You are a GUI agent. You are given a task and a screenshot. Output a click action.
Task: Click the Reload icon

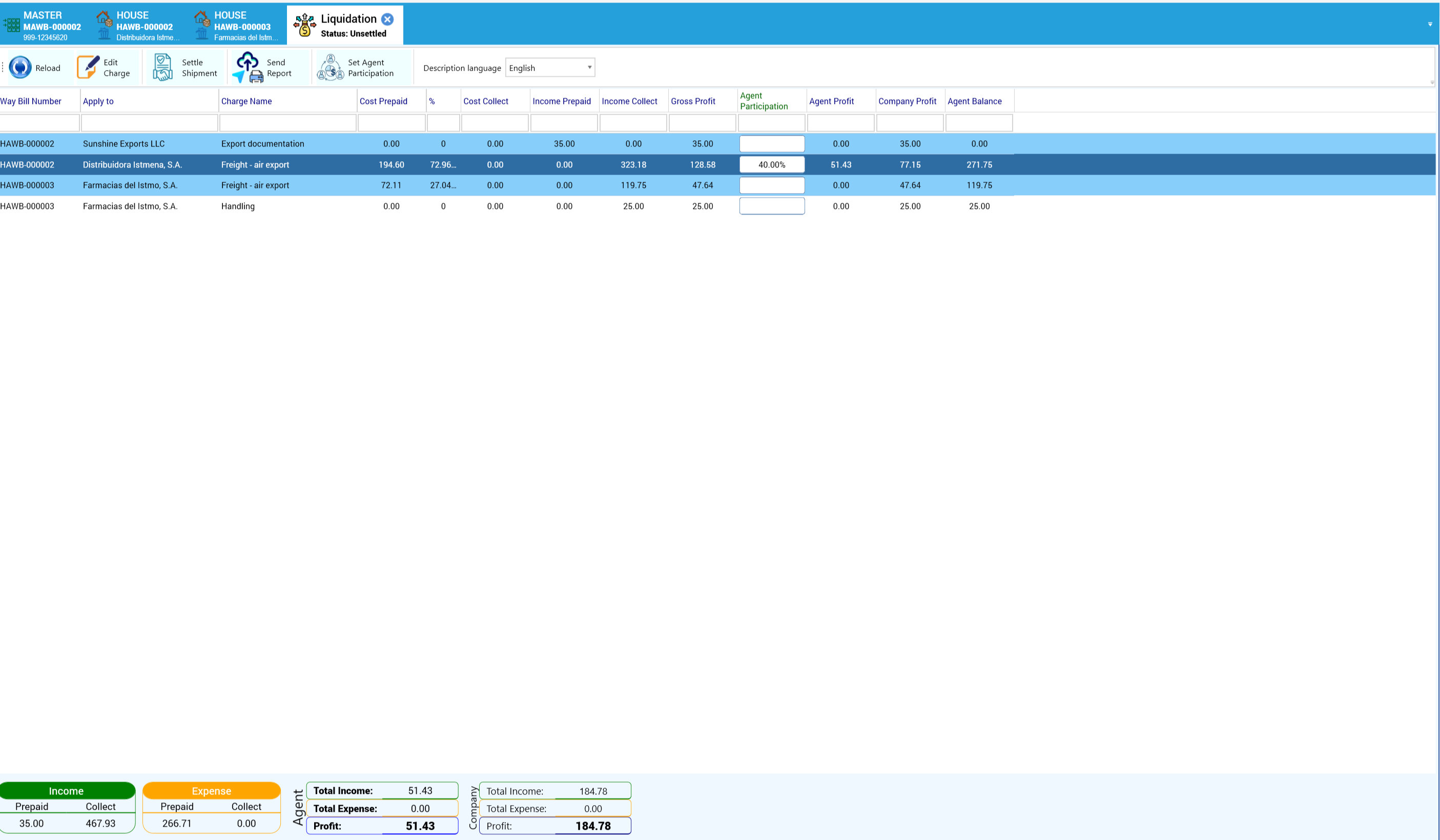tap(20, 68)
